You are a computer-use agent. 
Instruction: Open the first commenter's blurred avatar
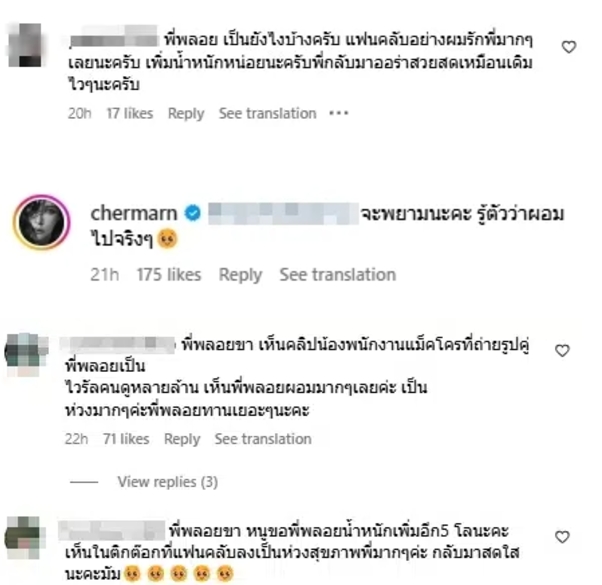[x=25, y=45]
